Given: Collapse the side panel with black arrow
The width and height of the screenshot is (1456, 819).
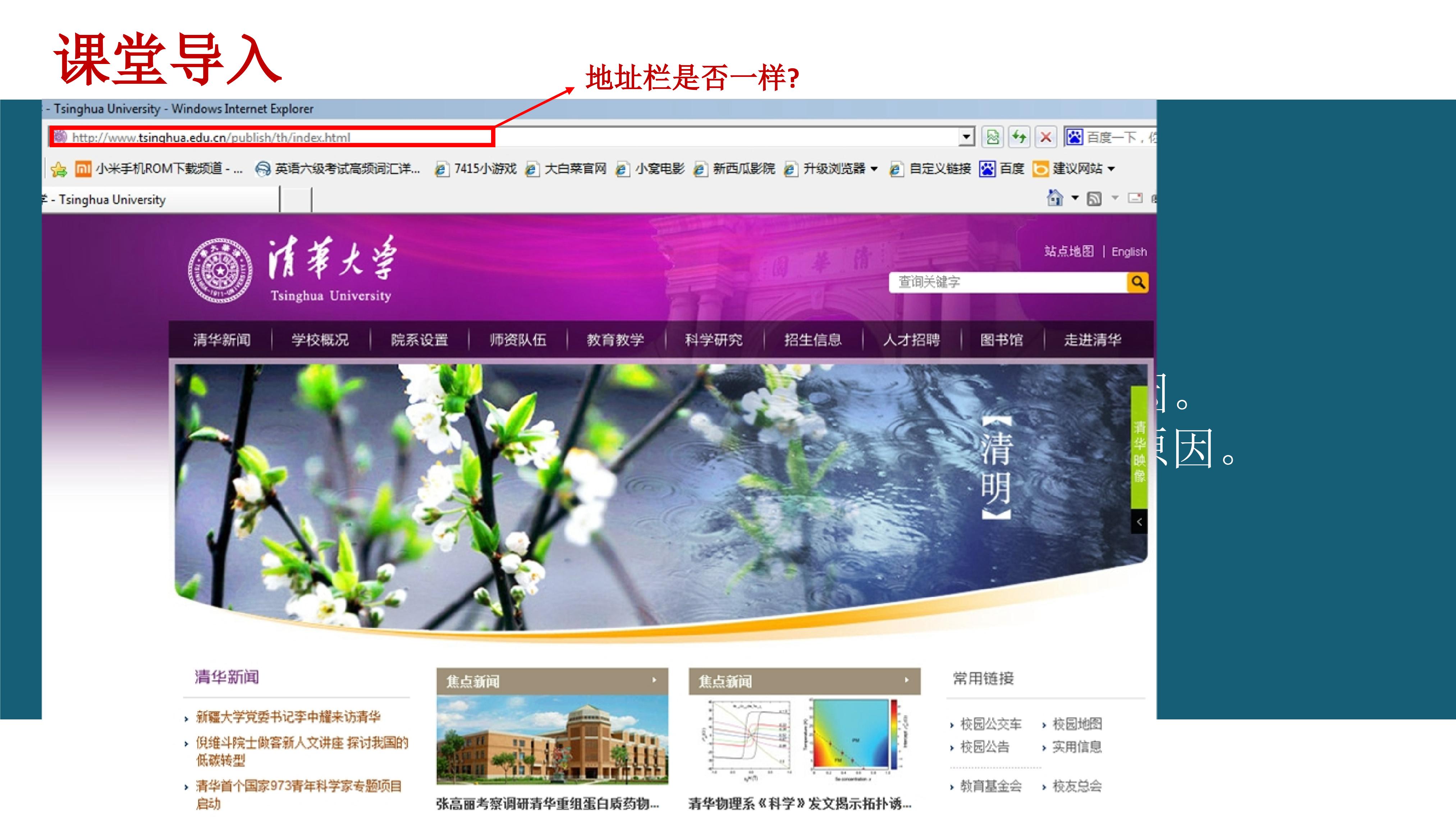Looking at the screenshot, I should tap(1139, 522).
